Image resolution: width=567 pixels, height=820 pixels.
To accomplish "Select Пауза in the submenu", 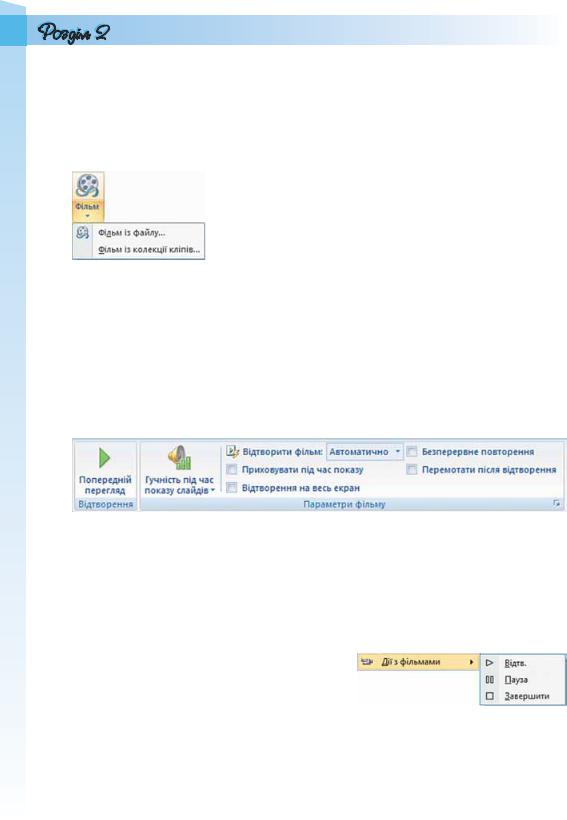I will click(x=523, y=680).
